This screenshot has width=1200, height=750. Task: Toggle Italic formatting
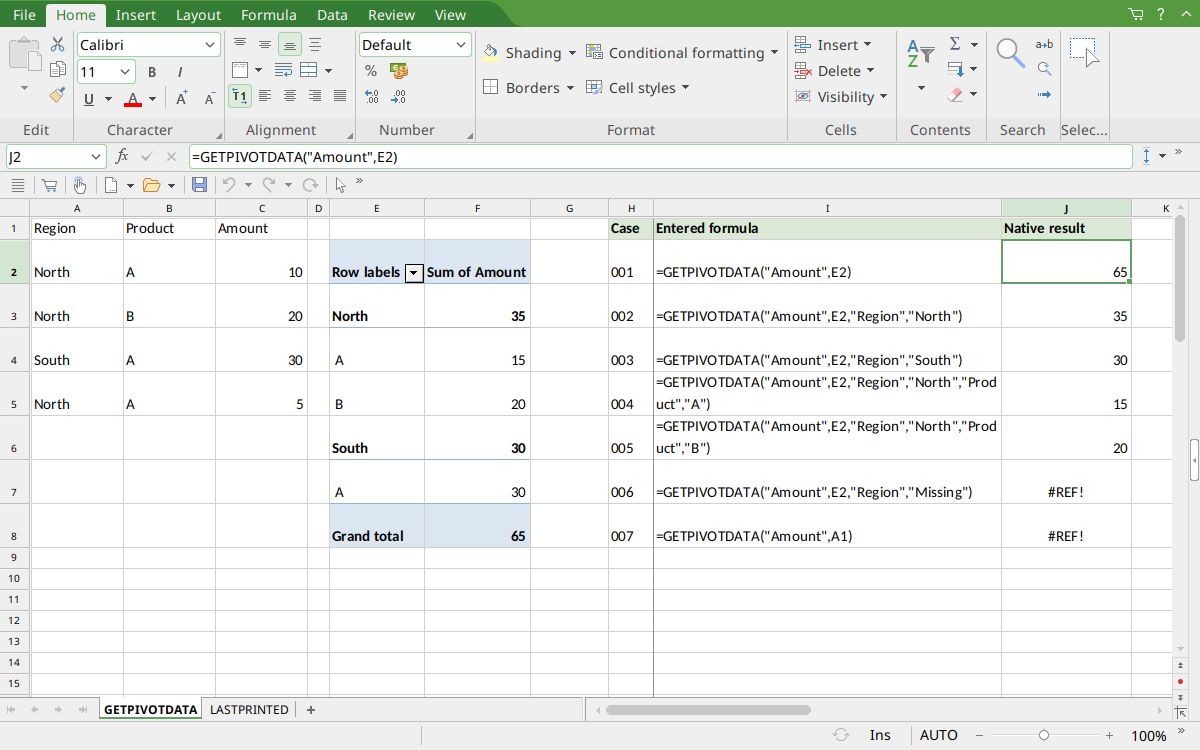pos(179,72)
